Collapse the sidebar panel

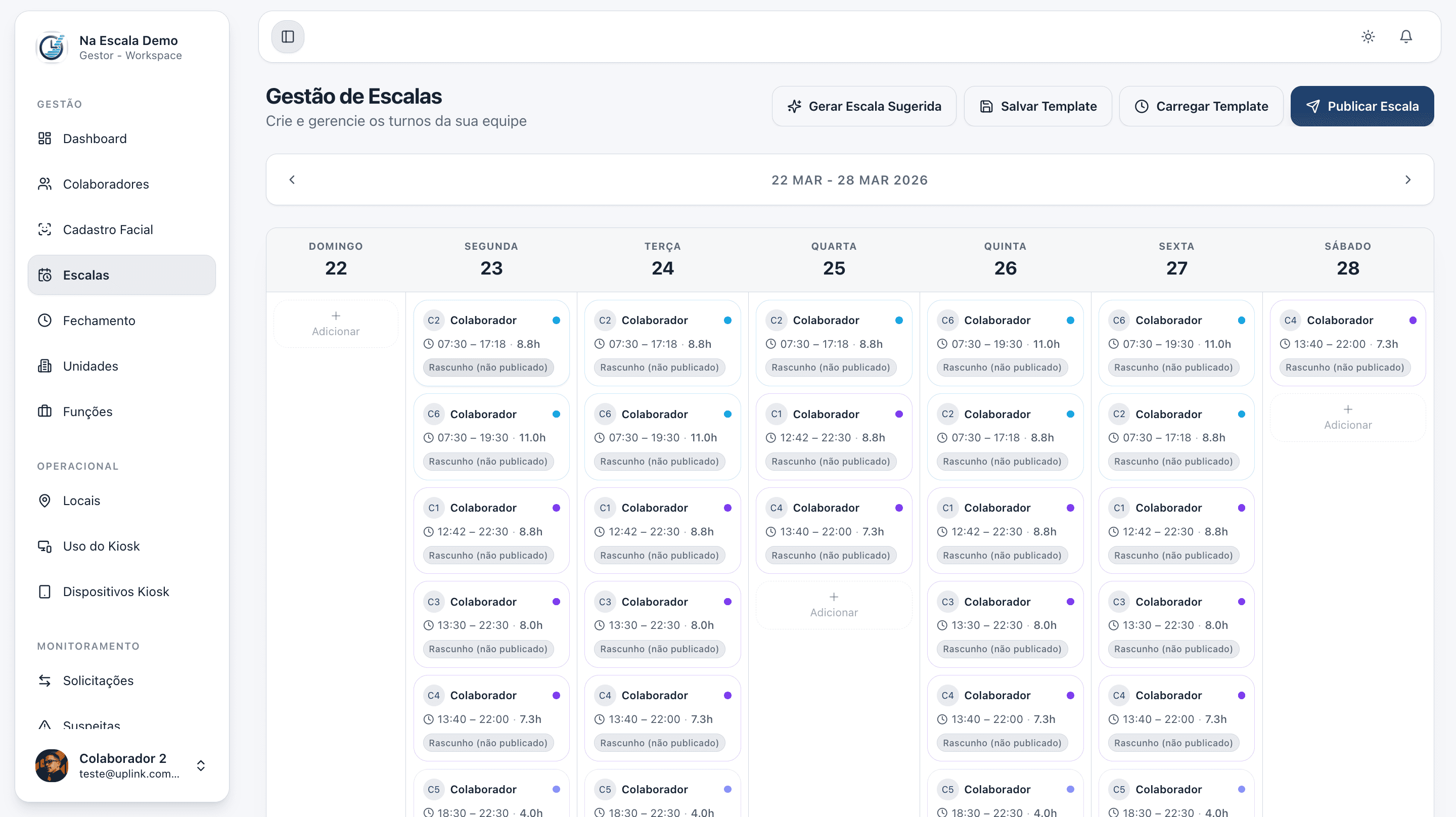(287, 36)
